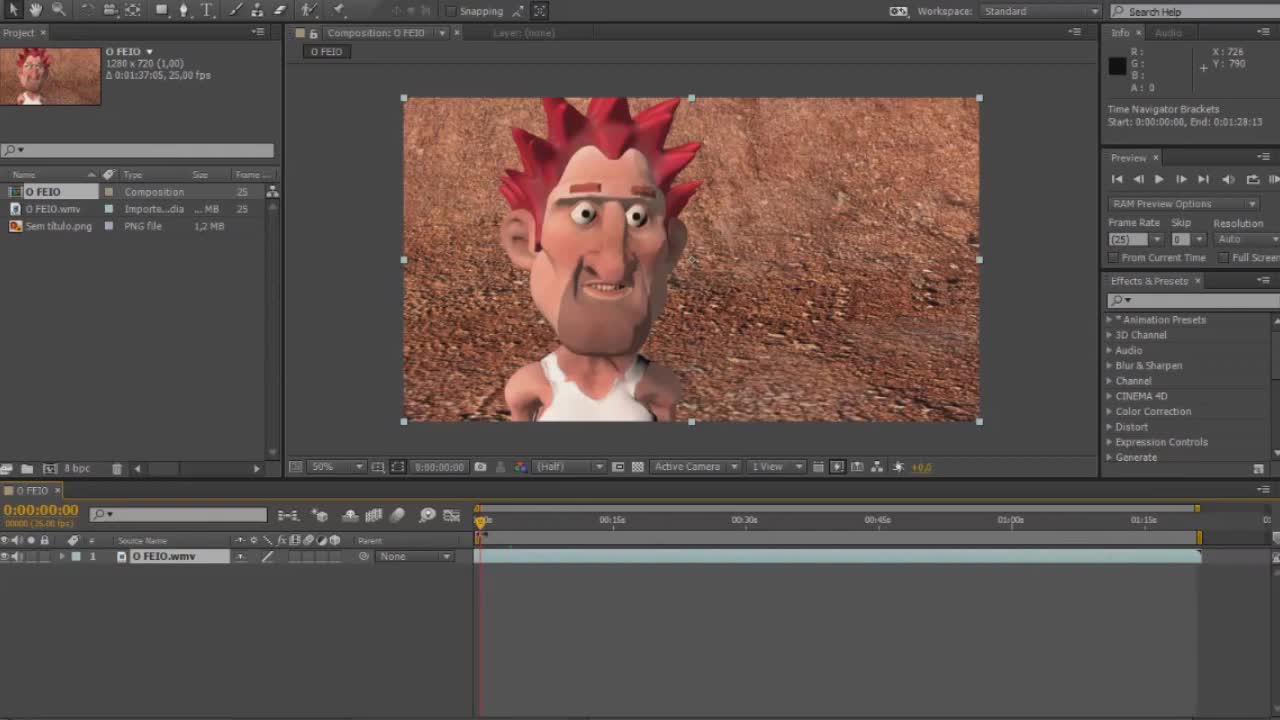
Task: Open the RAM Preview Options dropdown
Action: 1183,204
